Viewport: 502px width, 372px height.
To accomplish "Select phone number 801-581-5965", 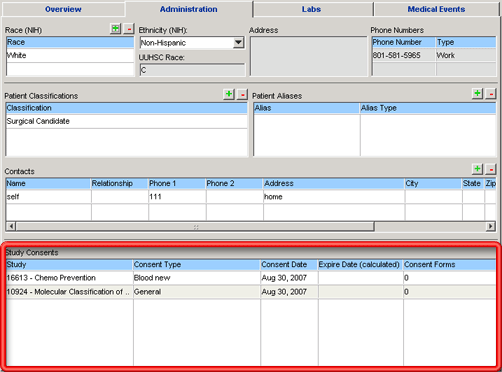I will coord(403,55).
